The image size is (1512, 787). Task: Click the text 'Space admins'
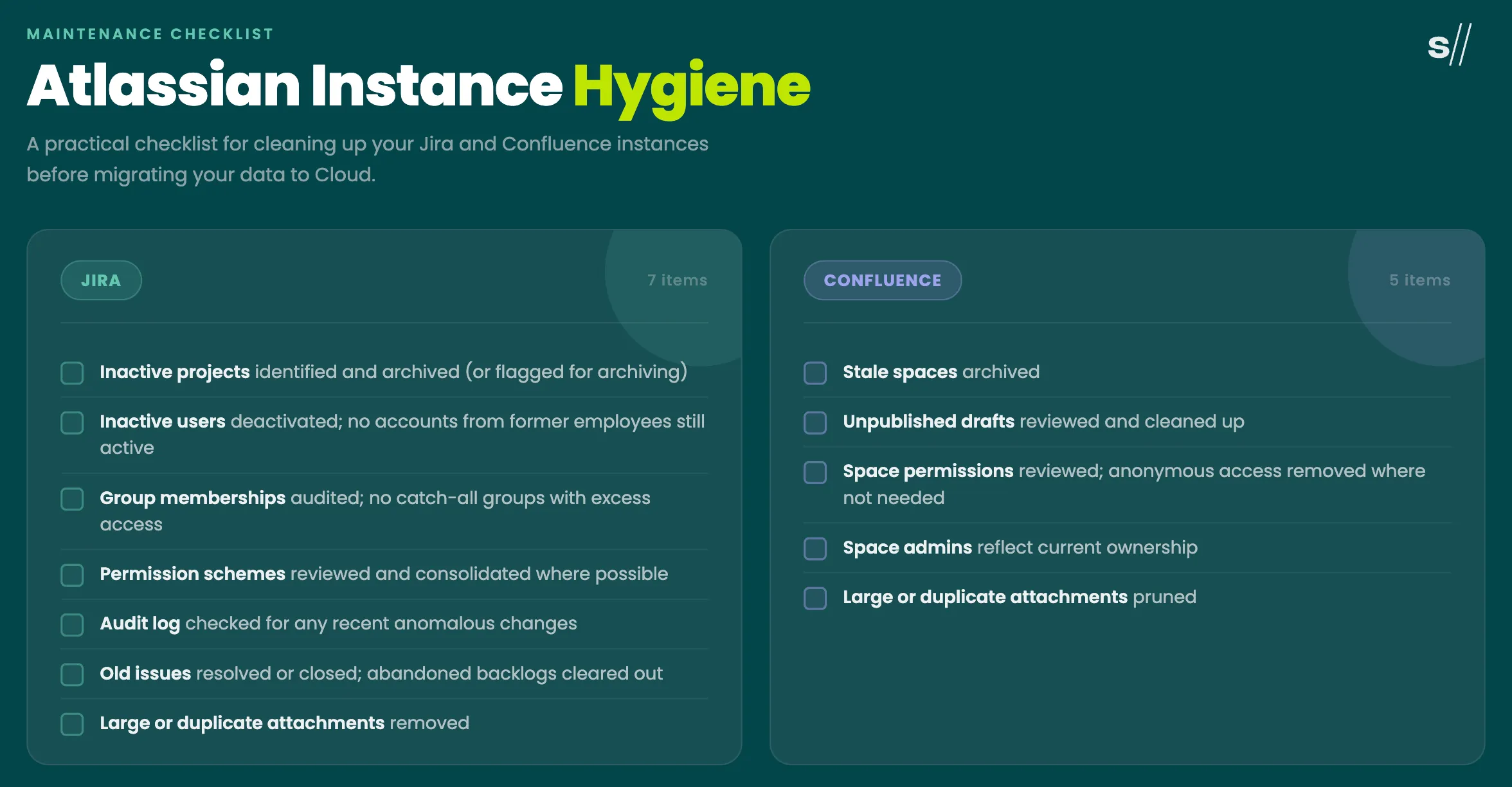click(x=907, y=547)
